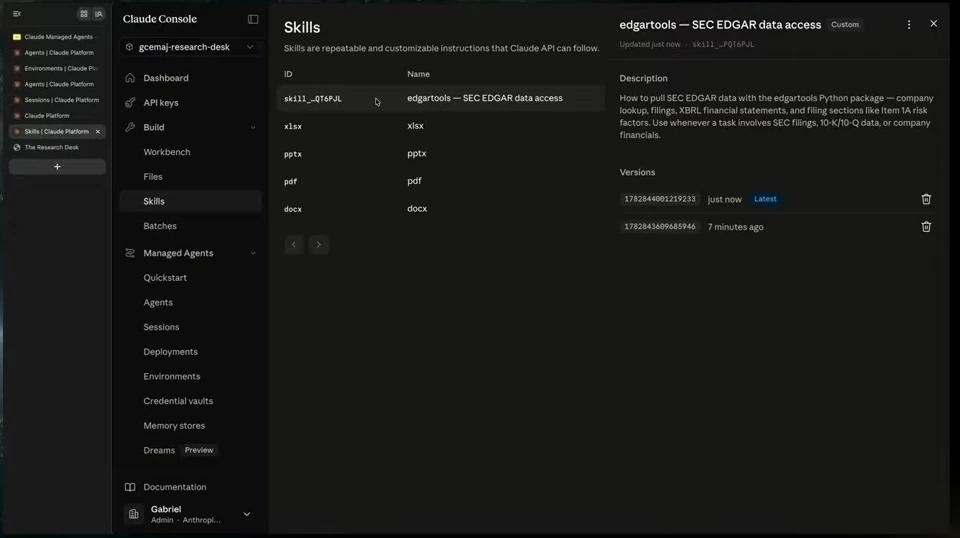The width and height of the screenshot is (960, 538).
Task: Open Quickstart page
Action: 165,278
